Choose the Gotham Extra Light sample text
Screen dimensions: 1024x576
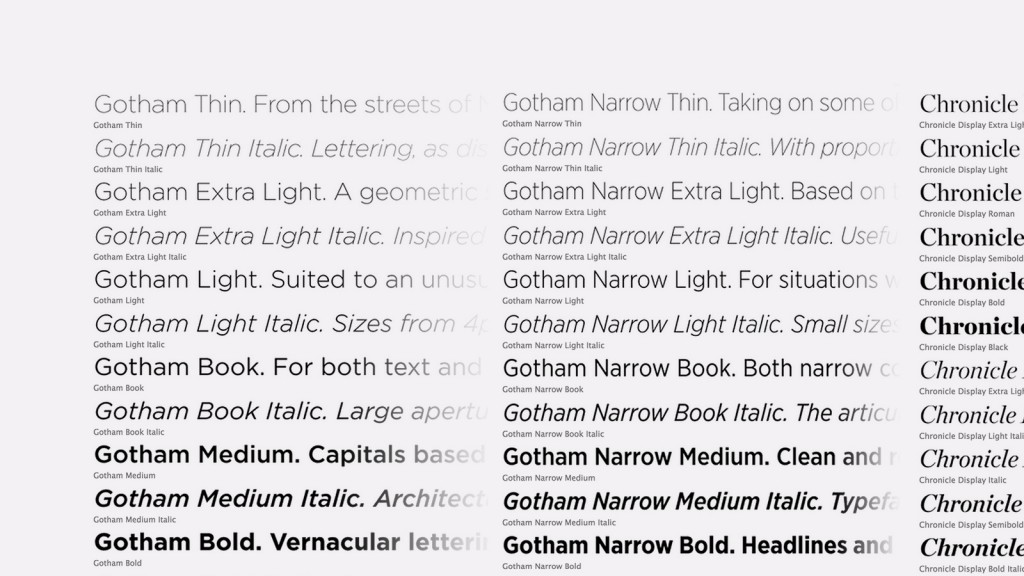pyautogui.click(x=291, y=193)
